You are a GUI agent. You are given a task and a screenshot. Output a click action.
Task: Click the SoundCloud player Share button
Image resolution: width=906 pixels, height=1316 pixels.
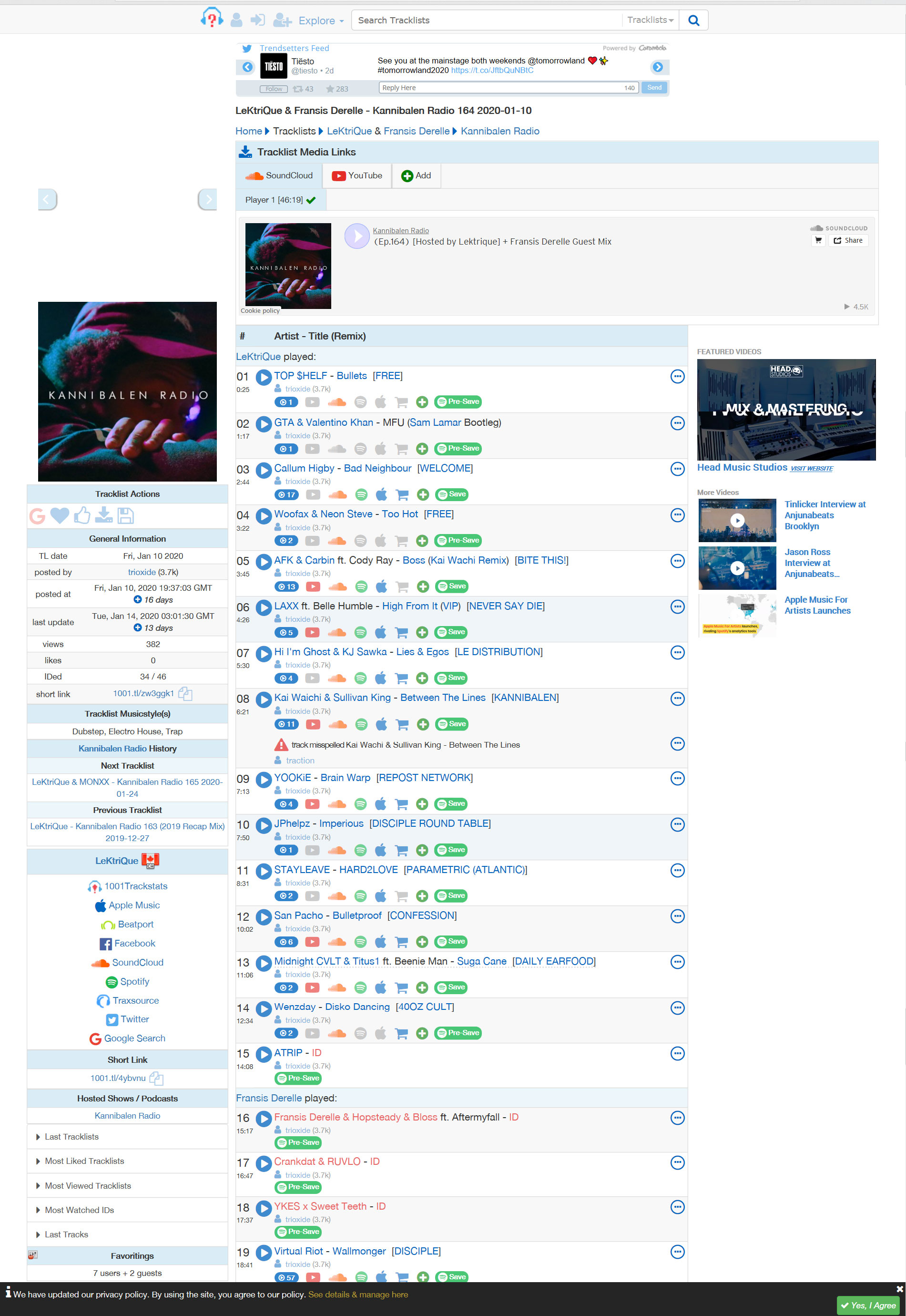(848, 240)
